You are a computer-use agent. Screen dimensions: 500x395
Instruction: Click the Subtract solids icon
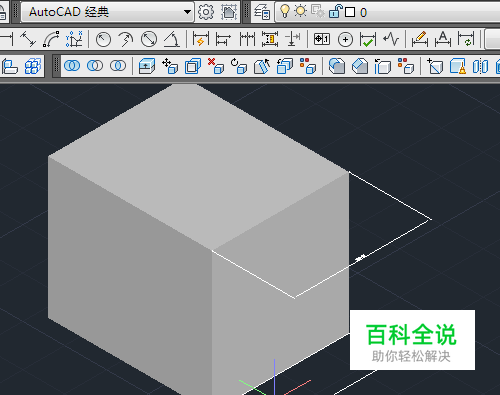tap(95, 66)
